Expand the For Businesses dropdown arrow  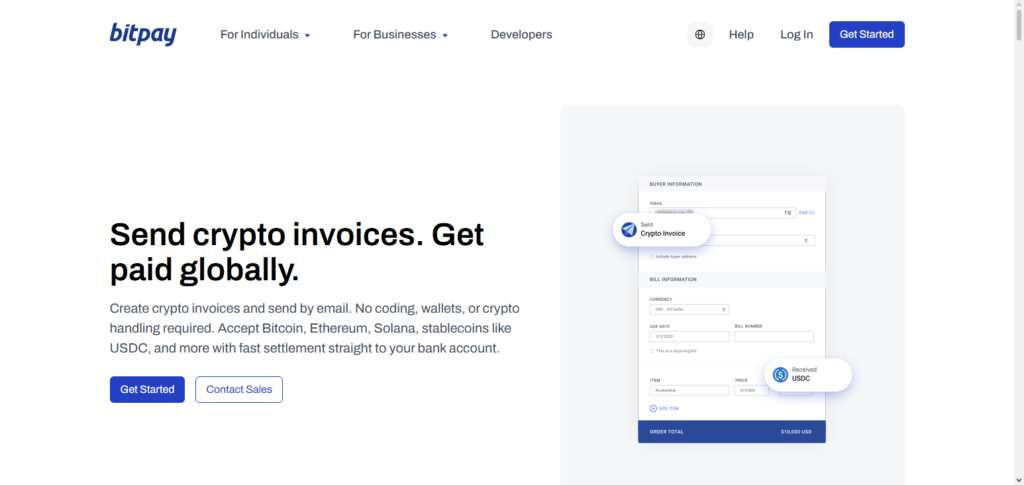coord(445,35)
